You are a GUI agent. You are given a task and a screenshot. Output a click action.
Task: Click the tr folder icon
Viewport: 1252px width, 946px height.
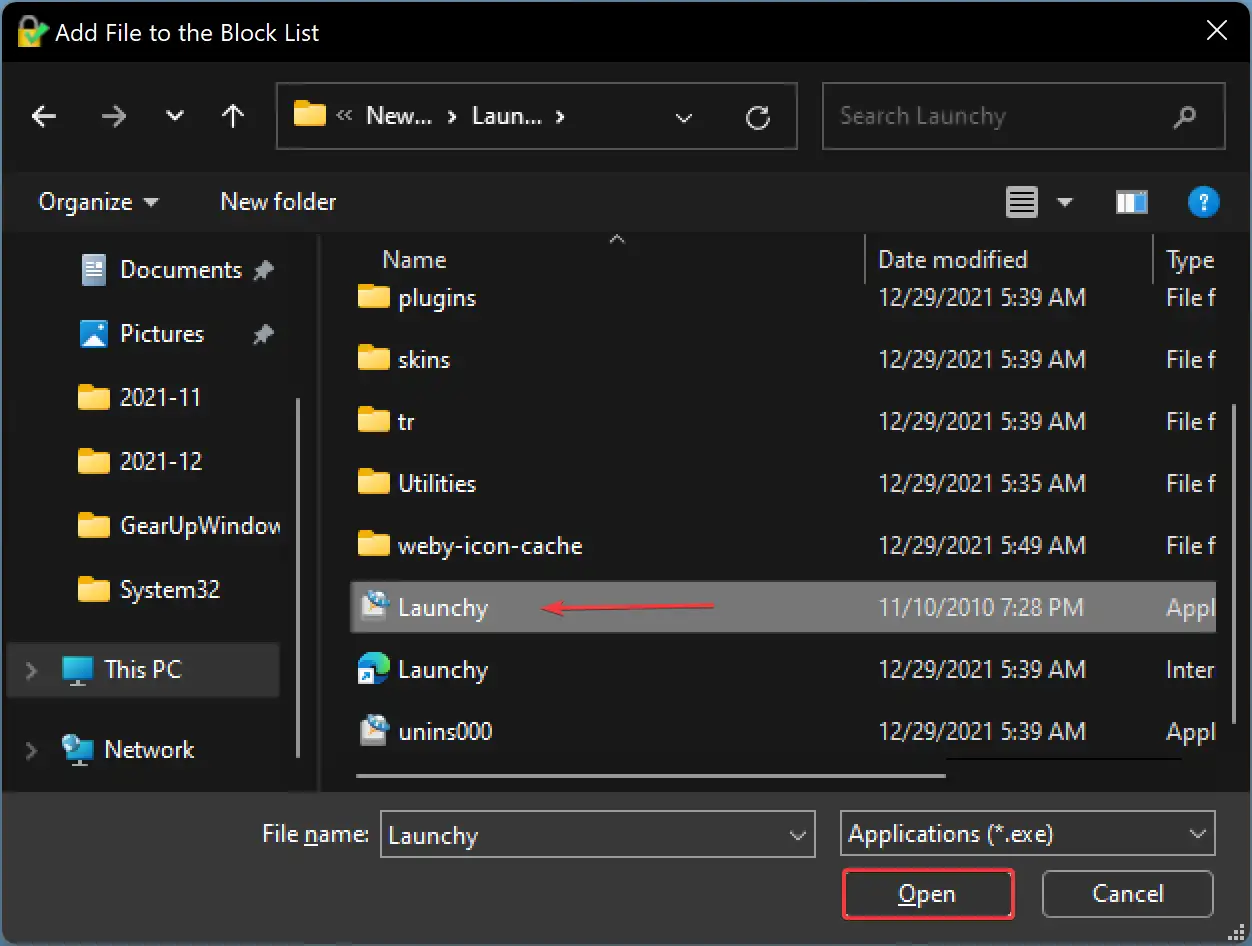[374, 421]
